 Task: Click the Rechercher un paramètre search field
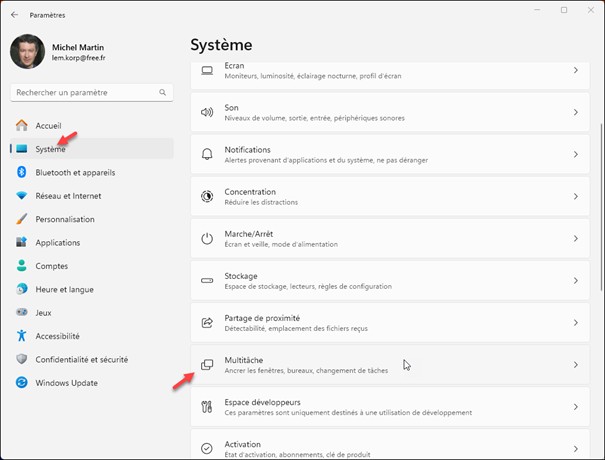point(85,92)
